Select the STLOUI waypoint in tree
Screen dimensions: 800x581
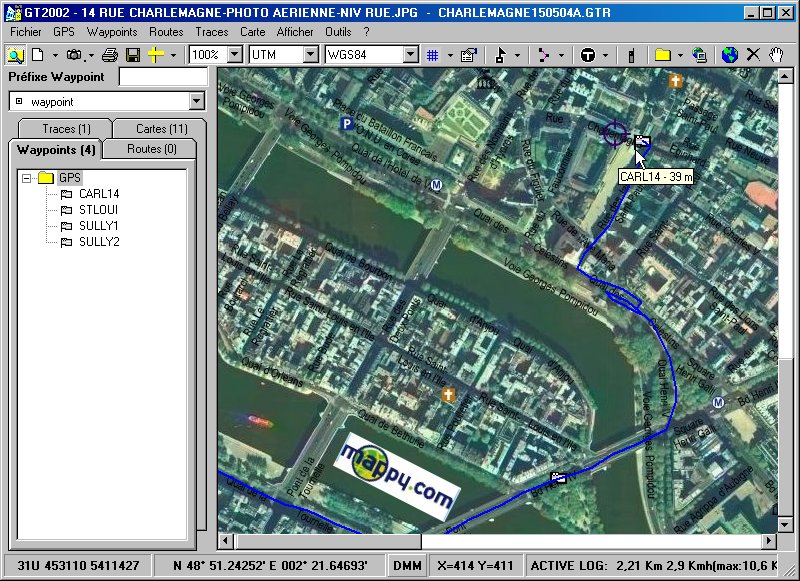(x=98, y=210)
